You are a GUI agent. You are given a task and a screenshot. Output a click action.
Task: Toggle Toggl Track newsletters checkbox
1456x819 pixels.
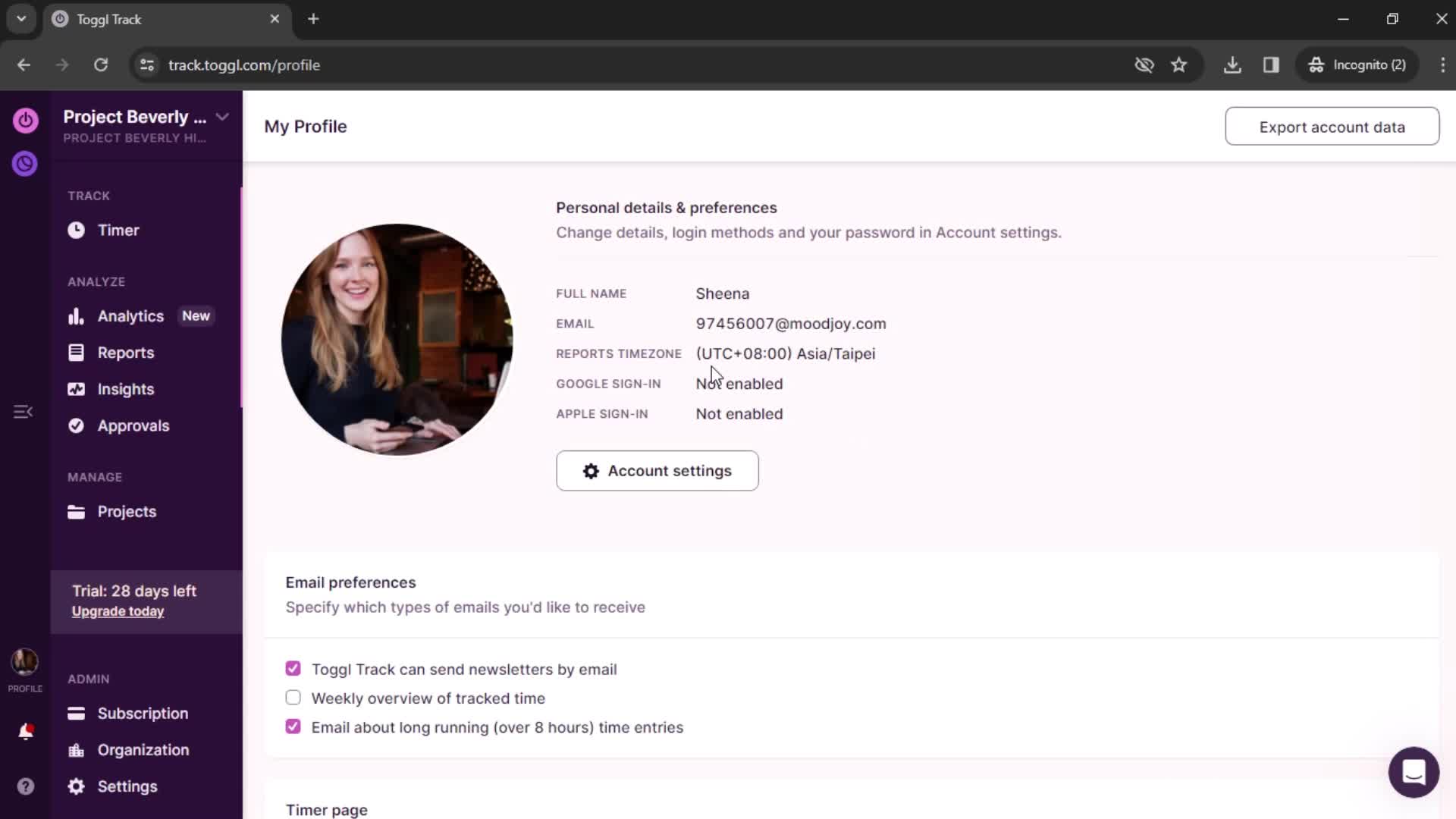coord(293,669)
